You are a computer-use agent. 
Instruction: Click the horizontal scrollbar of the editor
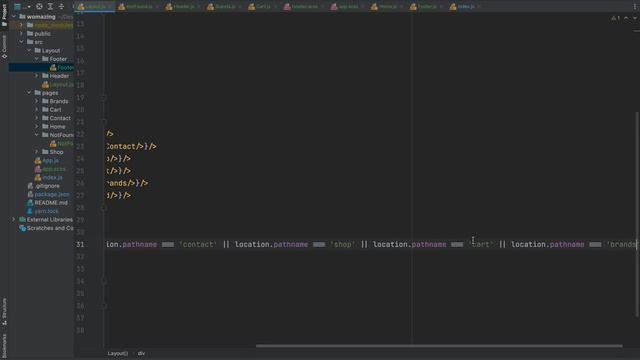tap(439, 346)
